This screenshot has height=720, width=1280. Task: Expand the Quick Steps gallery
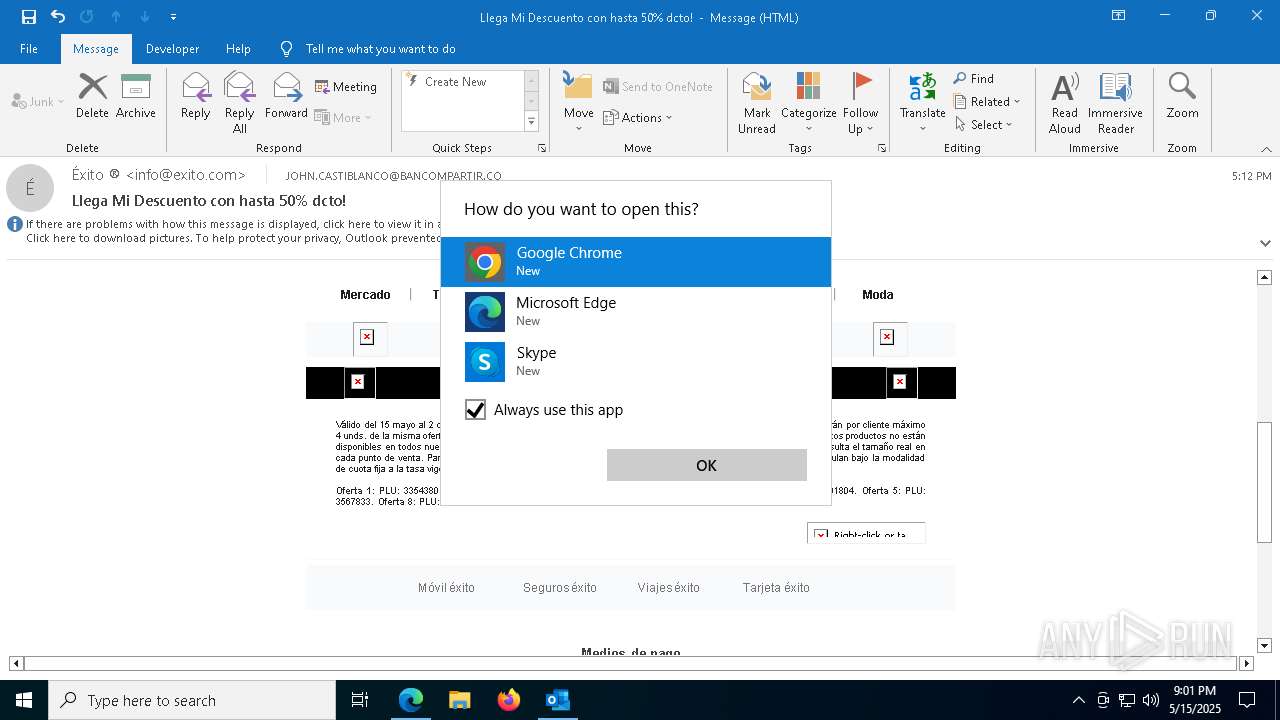531,122
